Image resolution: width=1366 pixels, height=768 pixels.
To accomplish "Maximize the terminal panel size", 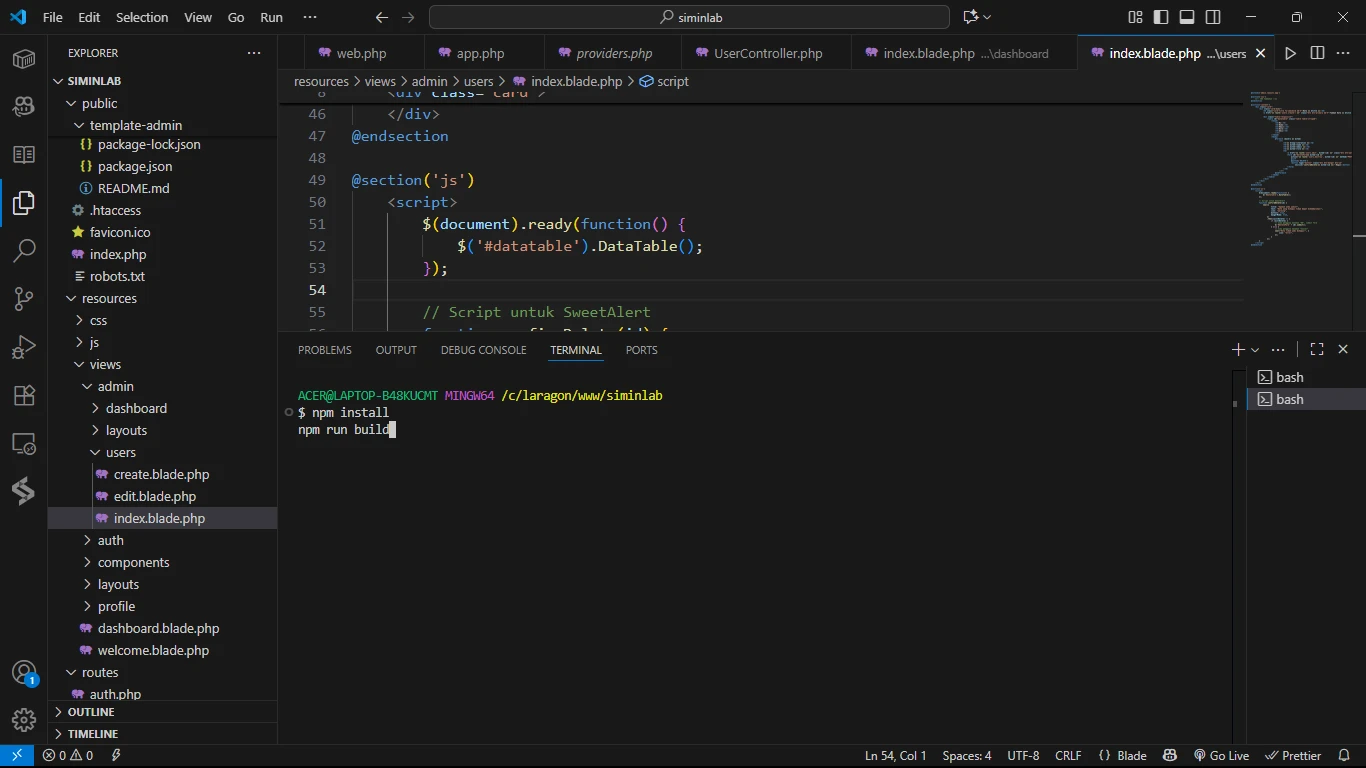I will pos(1317,349).
